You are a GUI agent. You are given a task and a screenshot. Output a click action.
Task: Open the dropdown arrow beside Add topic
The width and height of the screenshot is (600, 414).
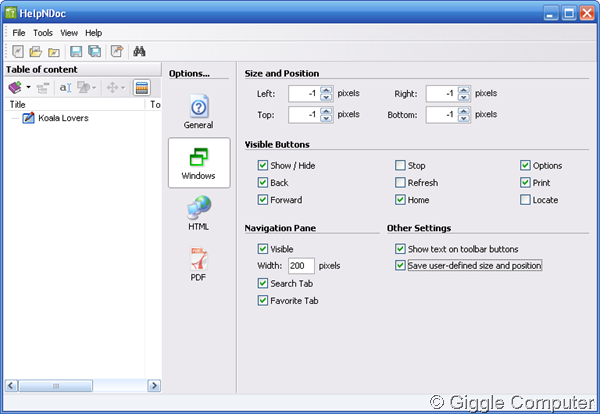pos(28,88)
